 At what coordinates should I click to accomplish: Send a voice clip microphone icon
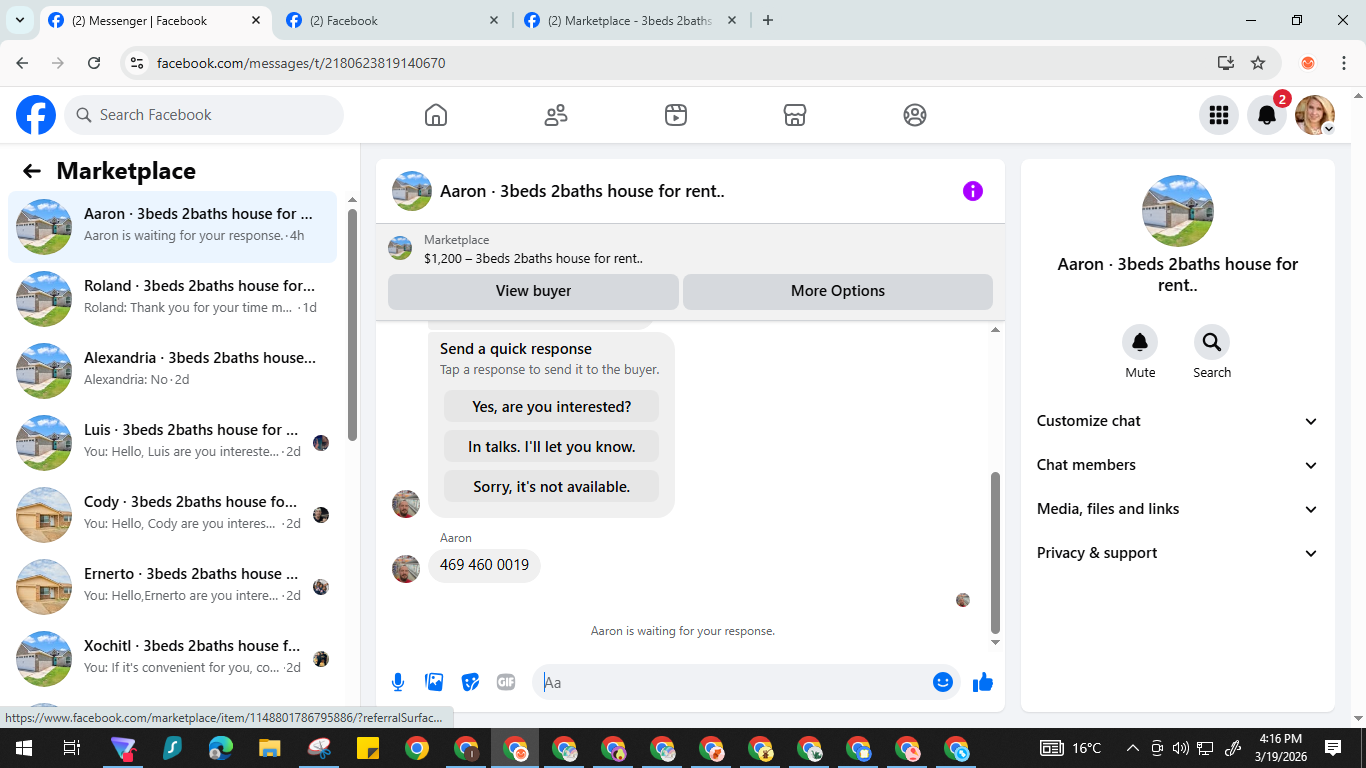pos(398,682)
